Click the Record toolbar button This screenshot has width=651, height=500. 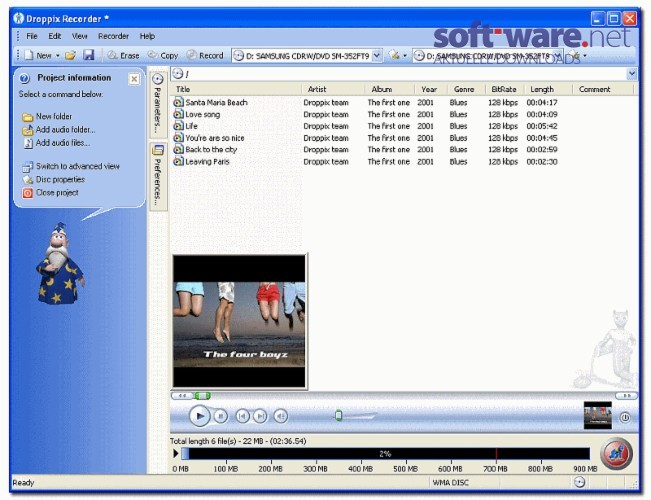click(205, 55)
